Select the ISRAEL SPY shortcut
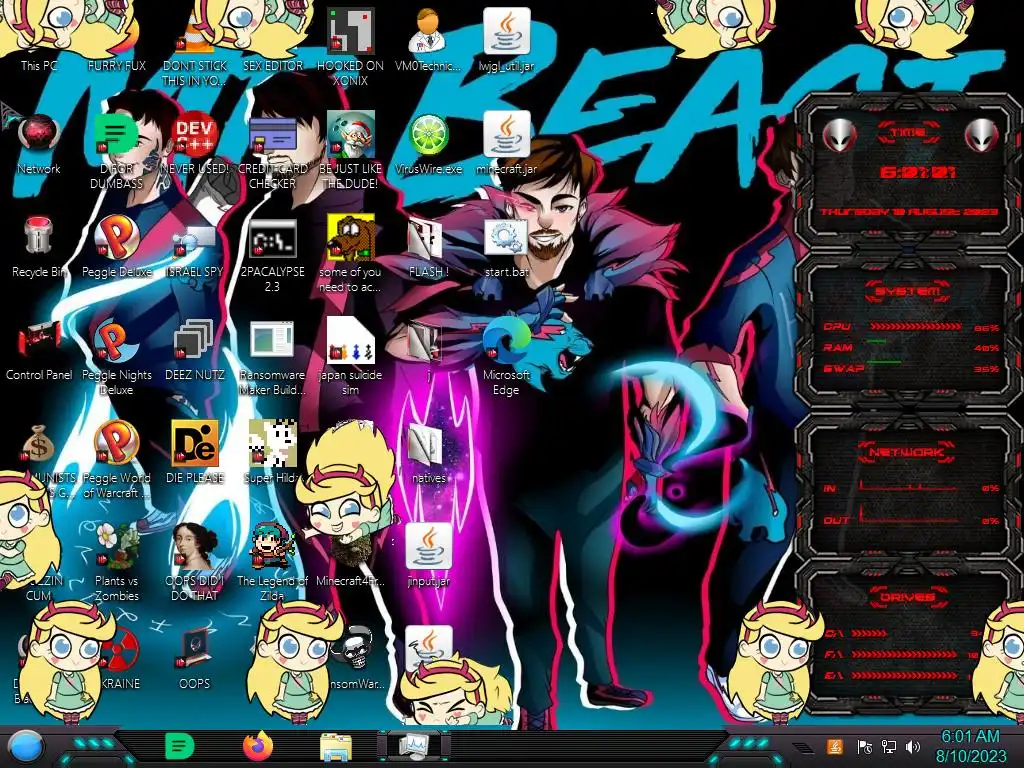The width and height of the screenshot is (1024, 768). (194, 247)
